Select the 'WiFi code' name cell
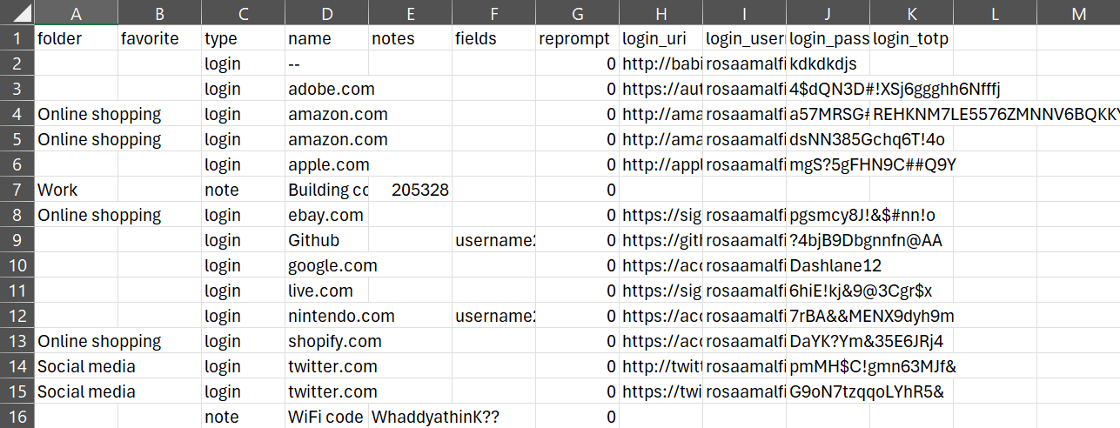Screen dimensions: 1120x428 (x=326, y=416)
